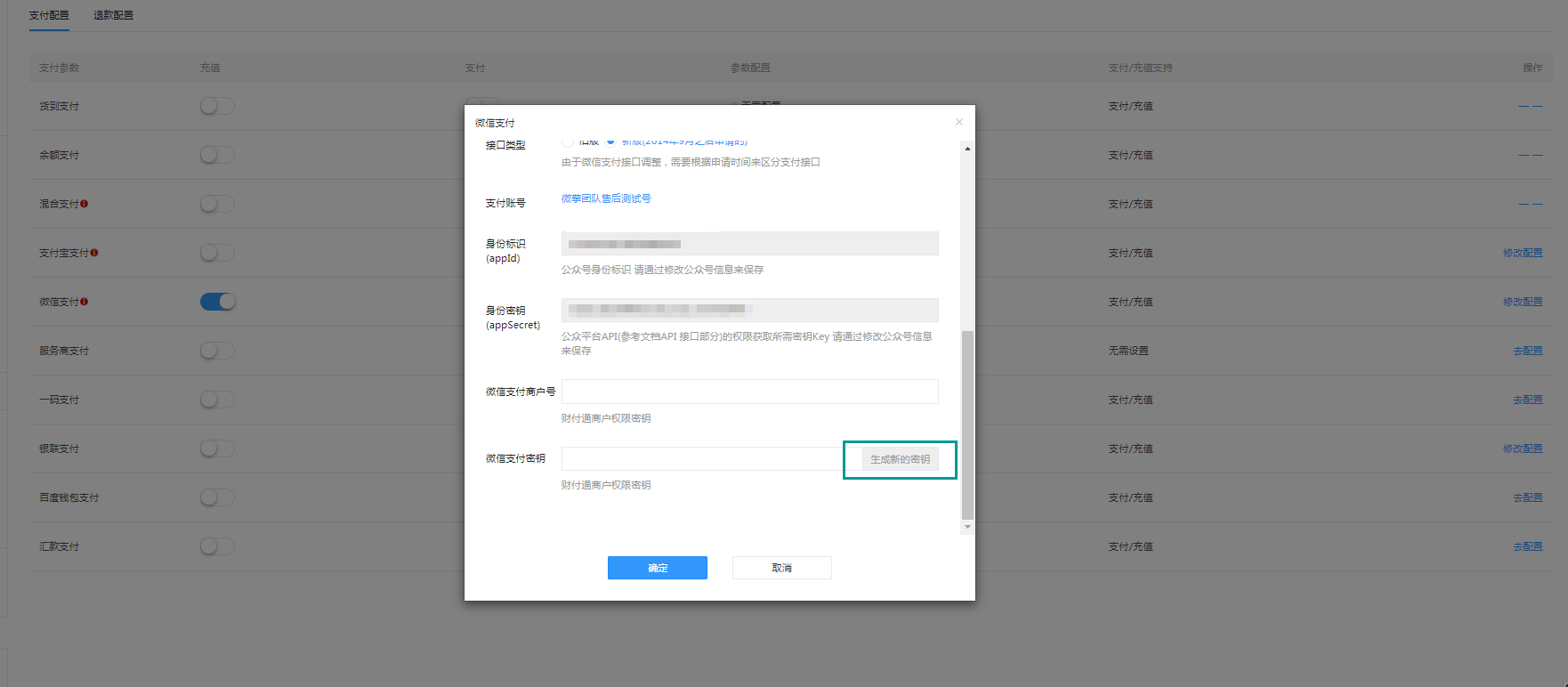
Task: Toggle the 充值 switch for 一码支付
Action: 217,400
